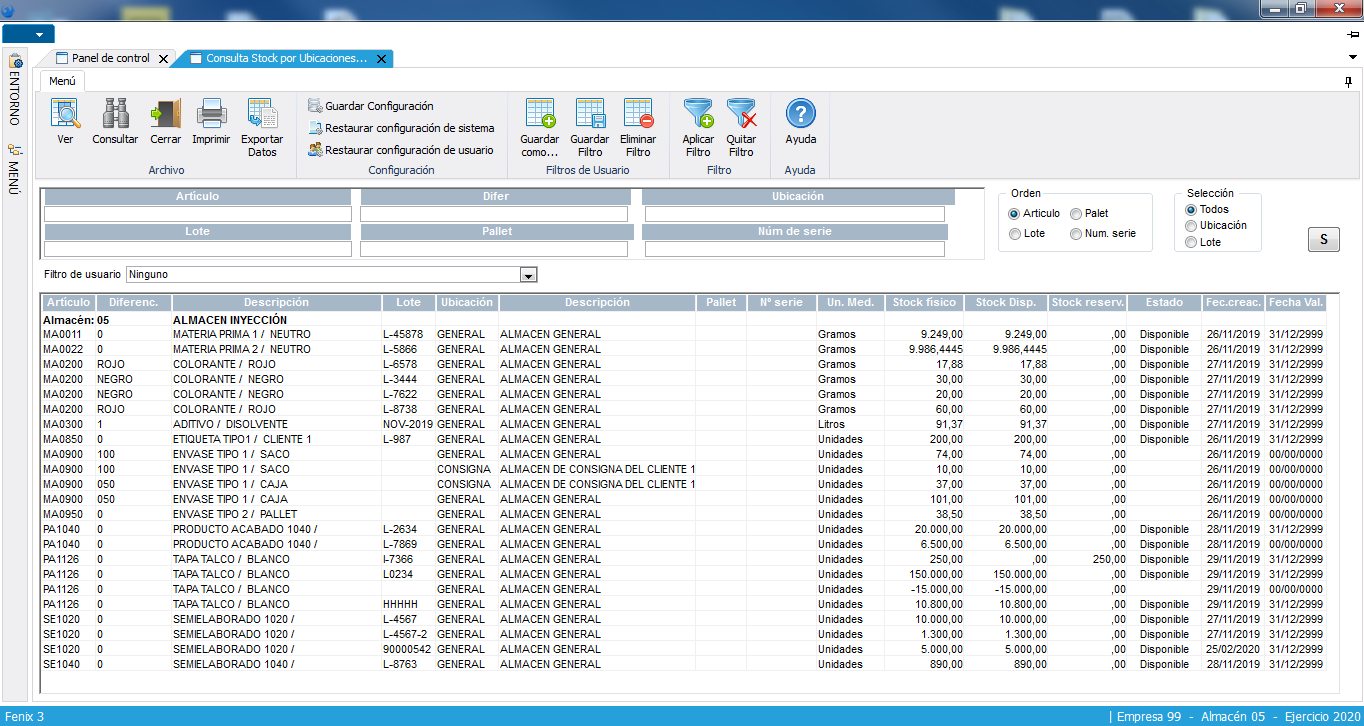Switch to the Panel de control tab
The image size is (1364, 726).
tap(110, 59)
